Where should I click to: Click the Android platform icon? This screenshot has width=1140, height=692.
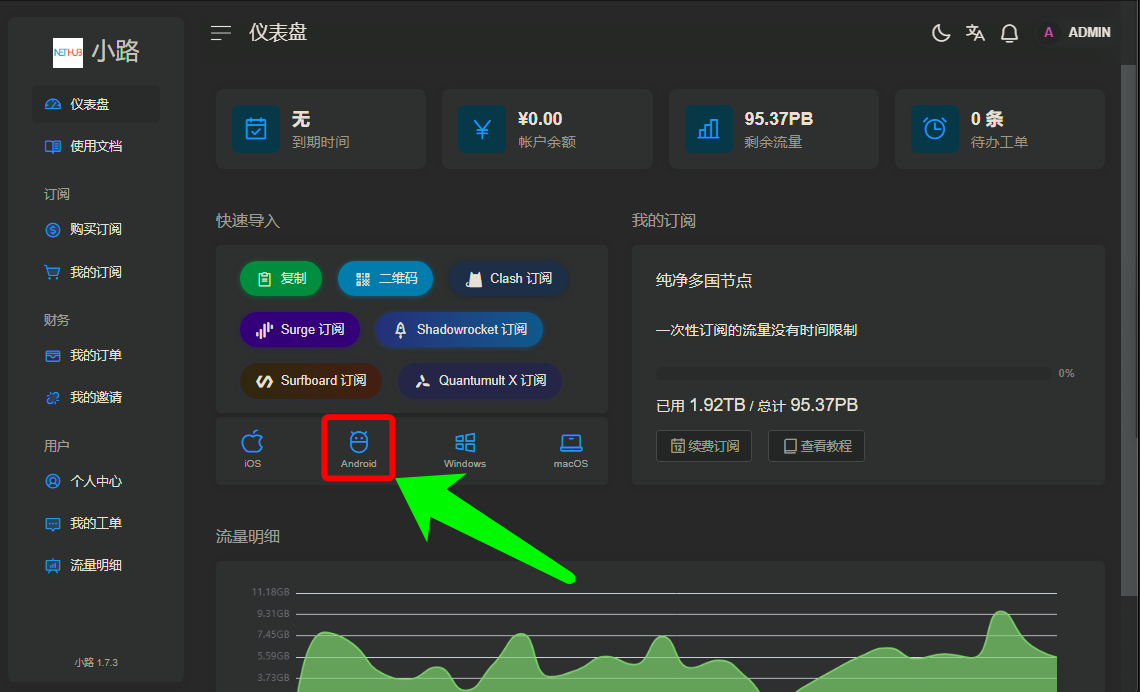coord(358,448)
